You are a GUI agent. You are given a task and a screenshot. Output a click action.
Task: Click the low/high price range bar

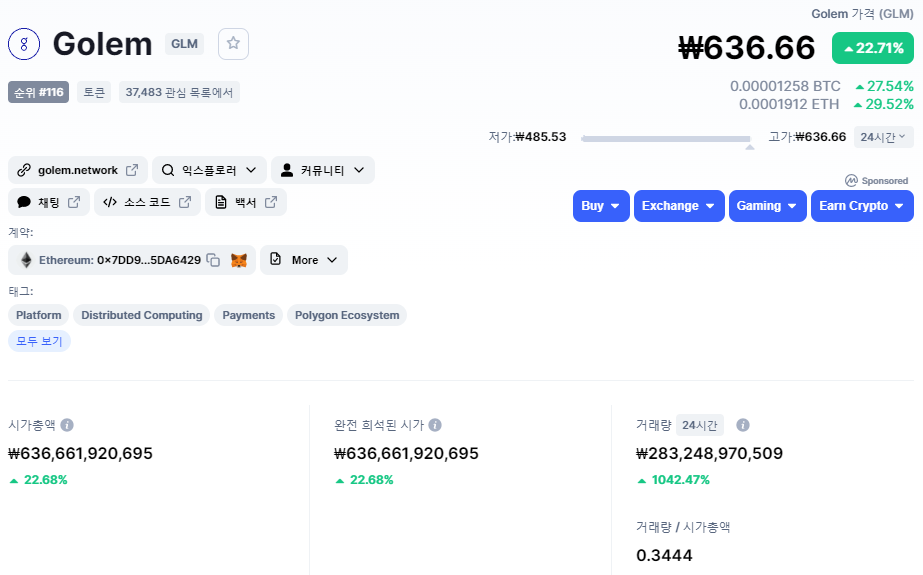click(665, 139)
